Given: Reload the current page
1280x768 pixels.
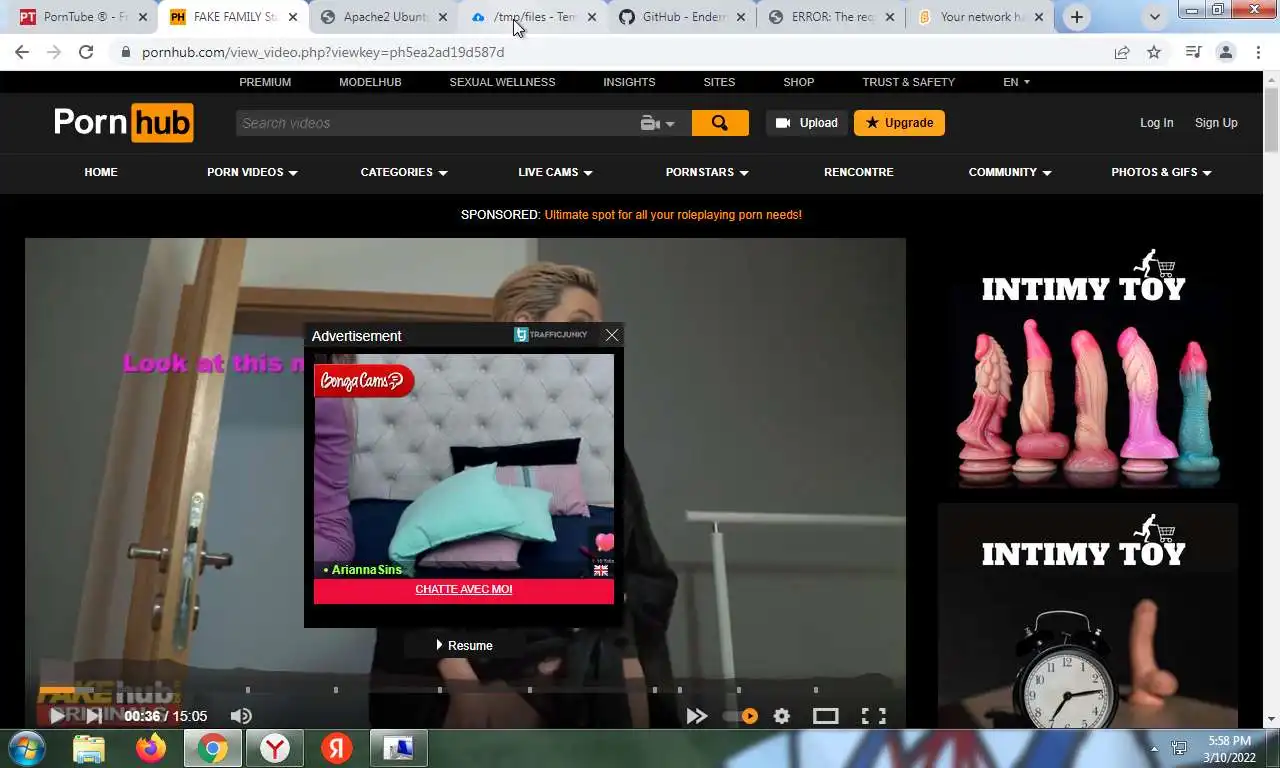Looking at the screenshot, I should 86,52.
